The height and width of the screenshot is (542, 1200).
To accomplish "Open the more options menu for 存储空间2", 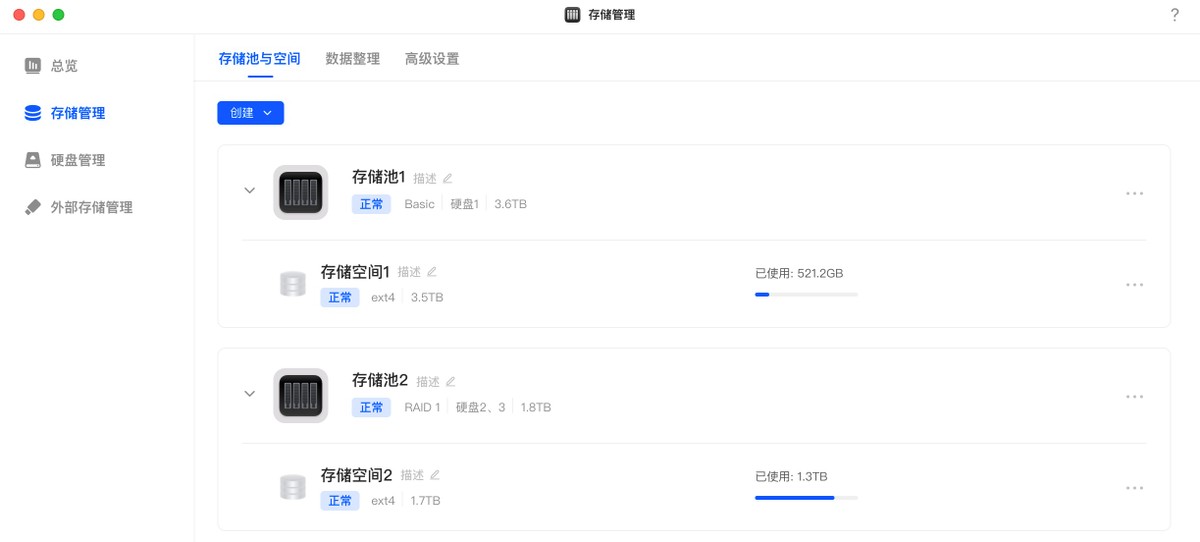I will (1134, 488).
